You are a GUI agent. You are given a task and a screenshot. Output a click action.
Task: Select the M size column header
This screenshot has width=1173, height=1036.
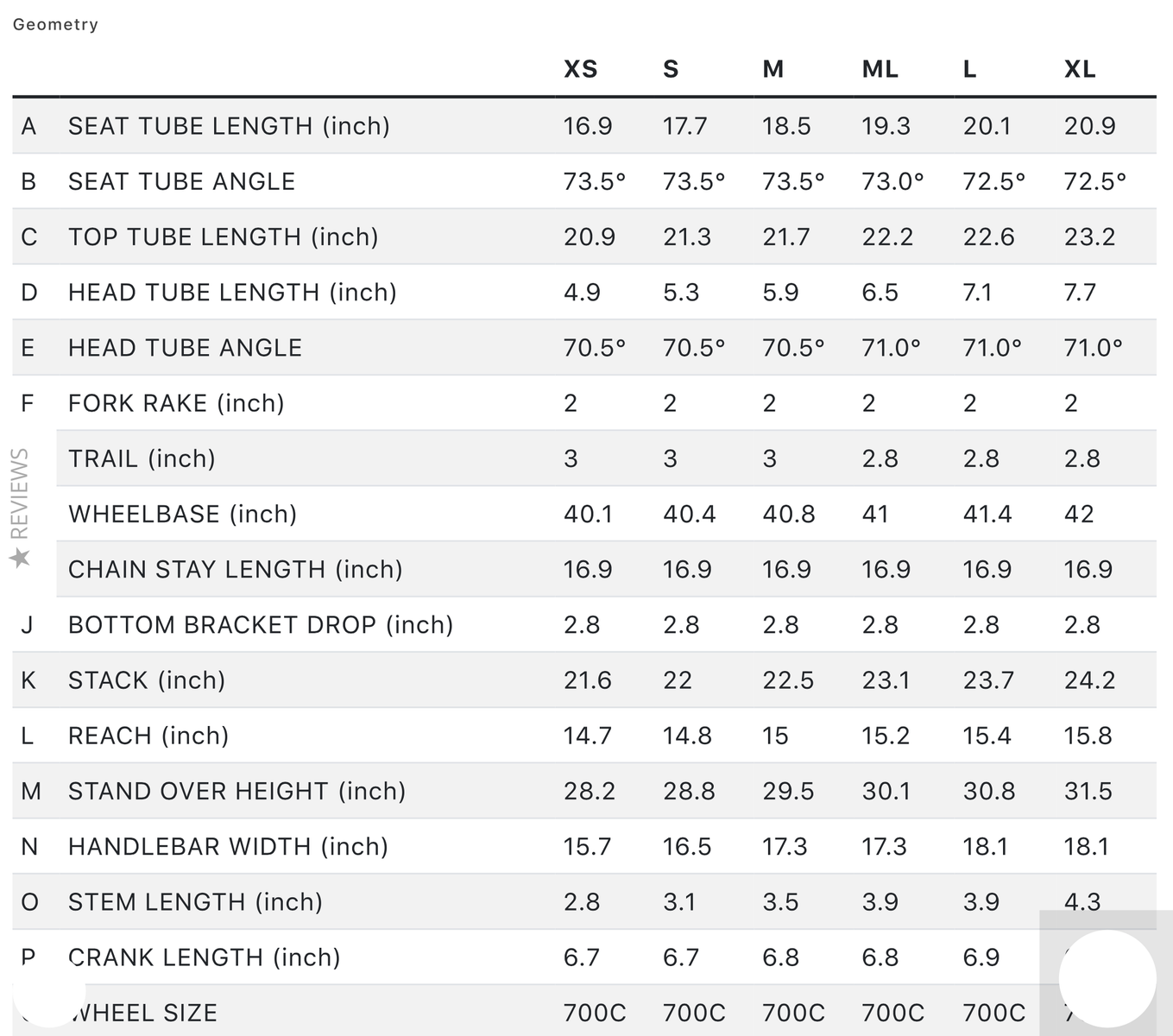point(773,69)
